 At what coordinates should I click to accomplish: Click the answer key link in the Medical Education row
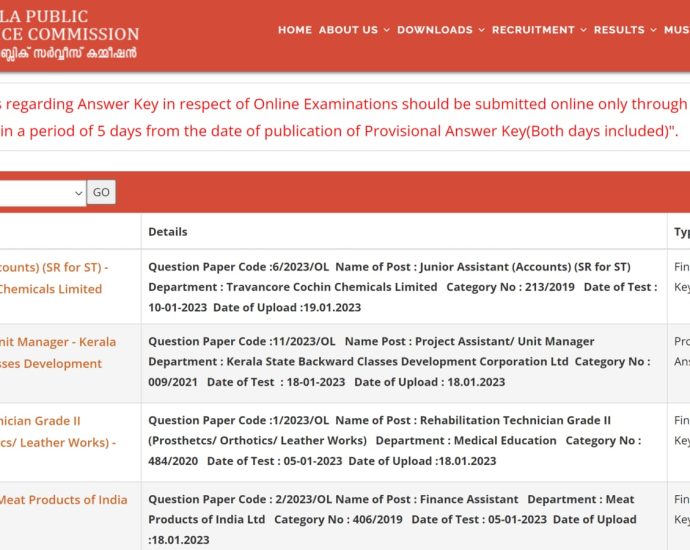pos(681,430)
